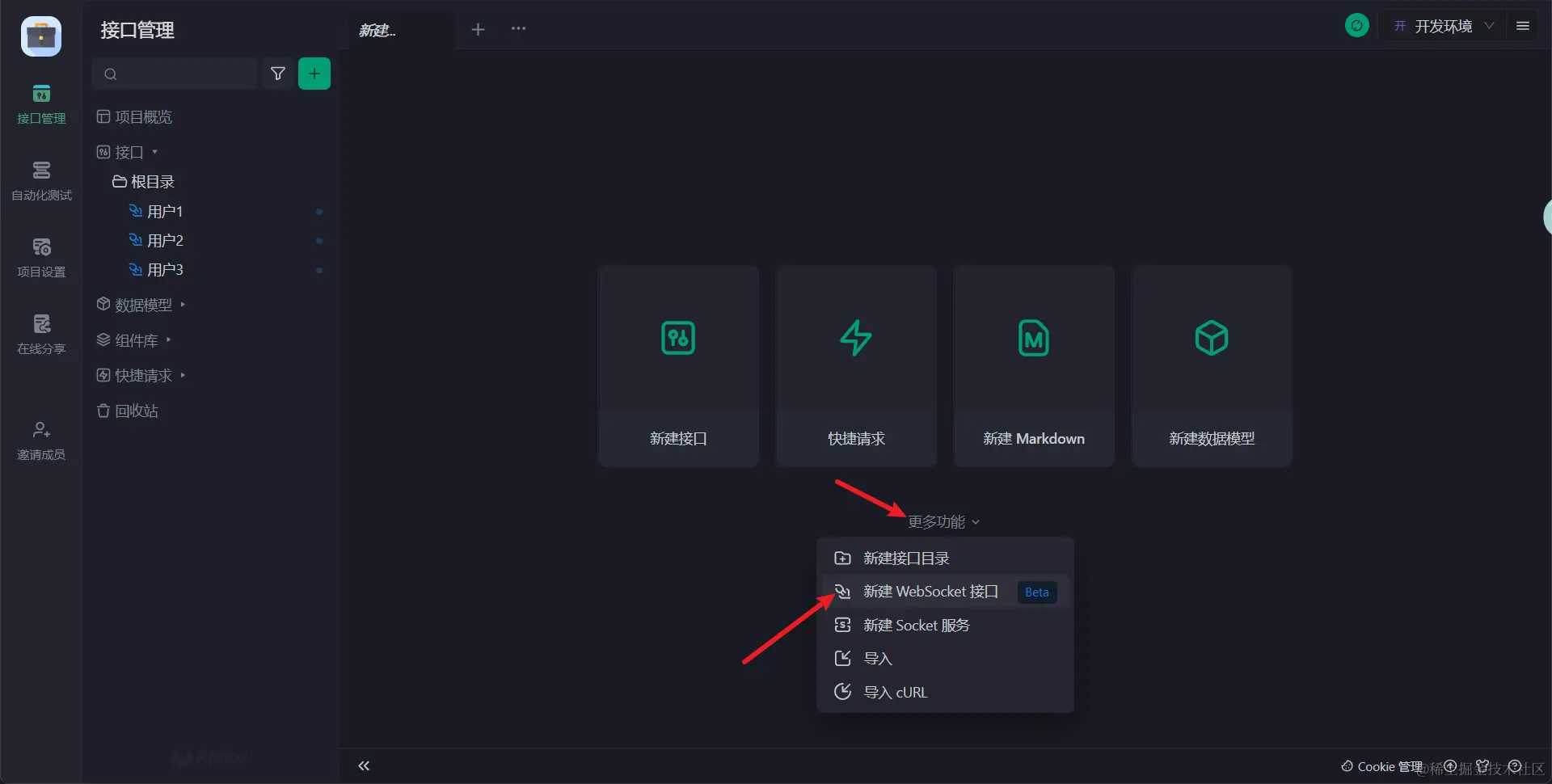Expand the 数据模型 tree section
The width and height of the screenshot is (1552, 784).
tap(141, 305)
